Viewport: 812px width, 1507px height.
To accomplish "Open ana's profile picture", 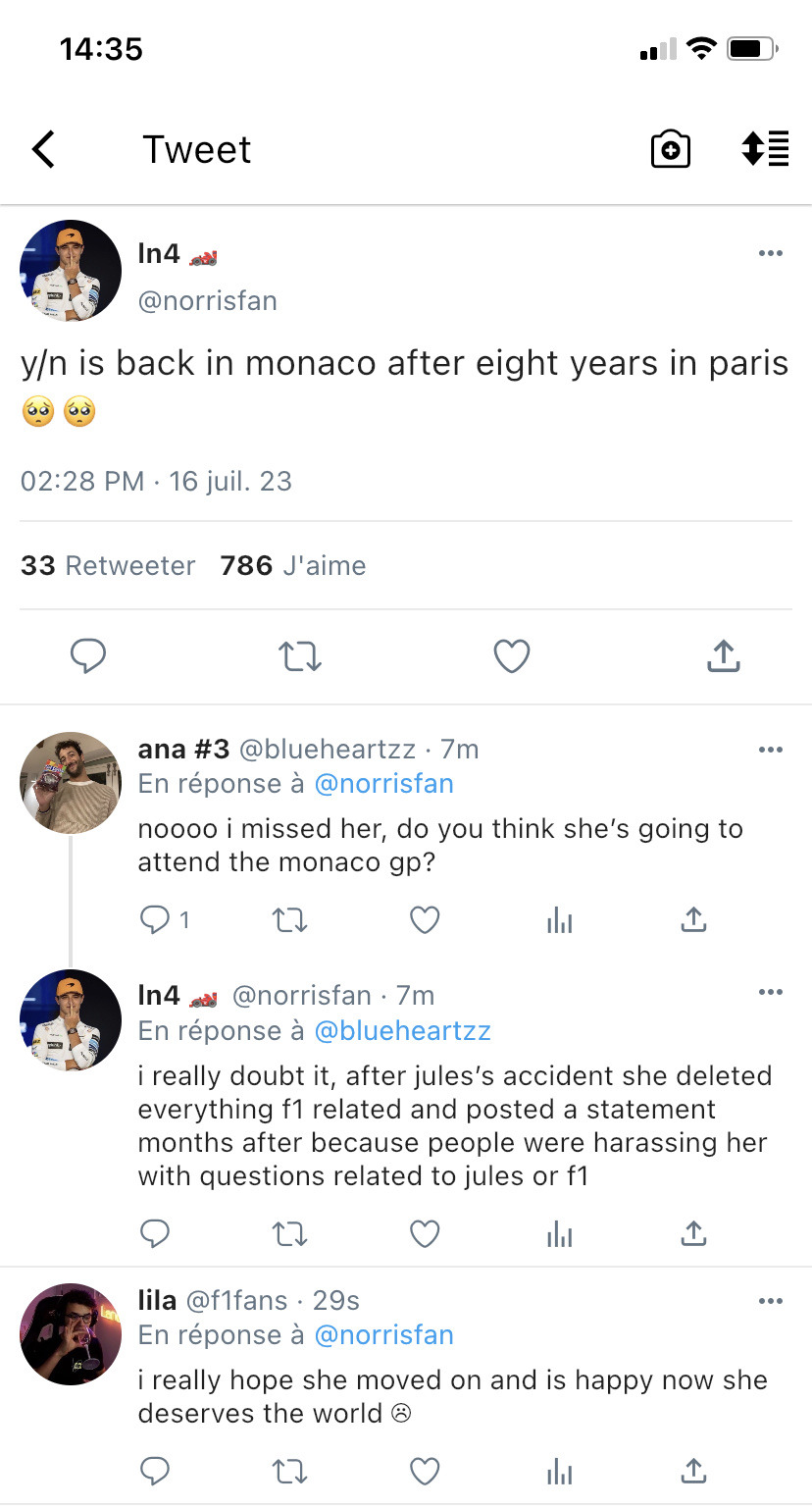I will point(71,782).
